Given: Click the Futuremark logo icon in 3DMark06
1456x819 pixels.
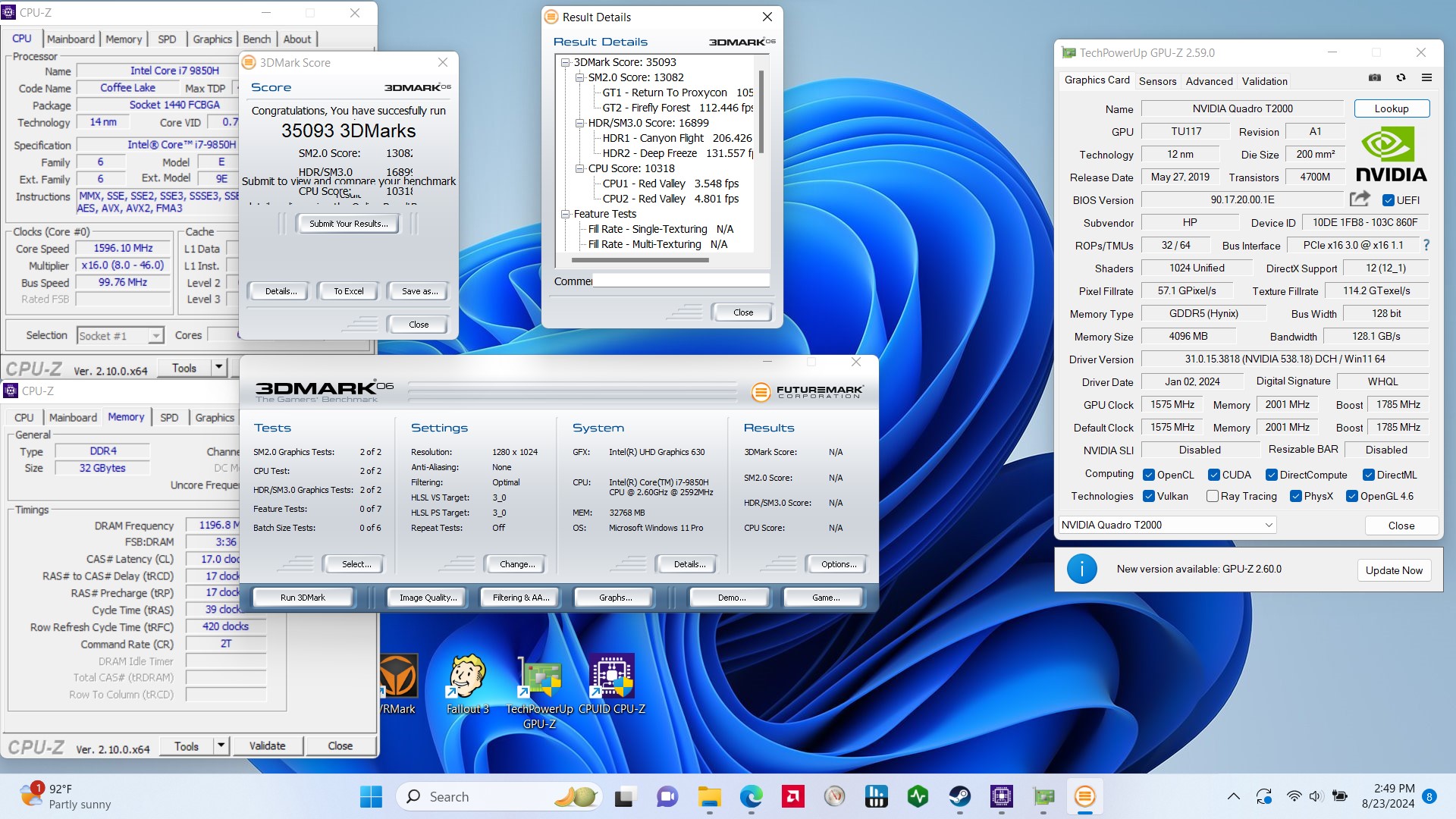Looking at the screenshot, I should [761, 391].
